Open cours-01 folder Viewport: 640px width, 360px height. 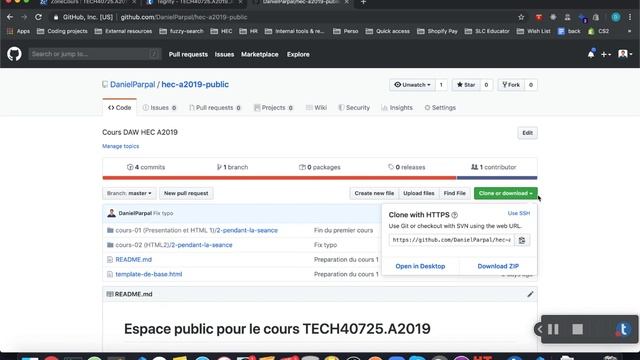[x=196, y=230]
